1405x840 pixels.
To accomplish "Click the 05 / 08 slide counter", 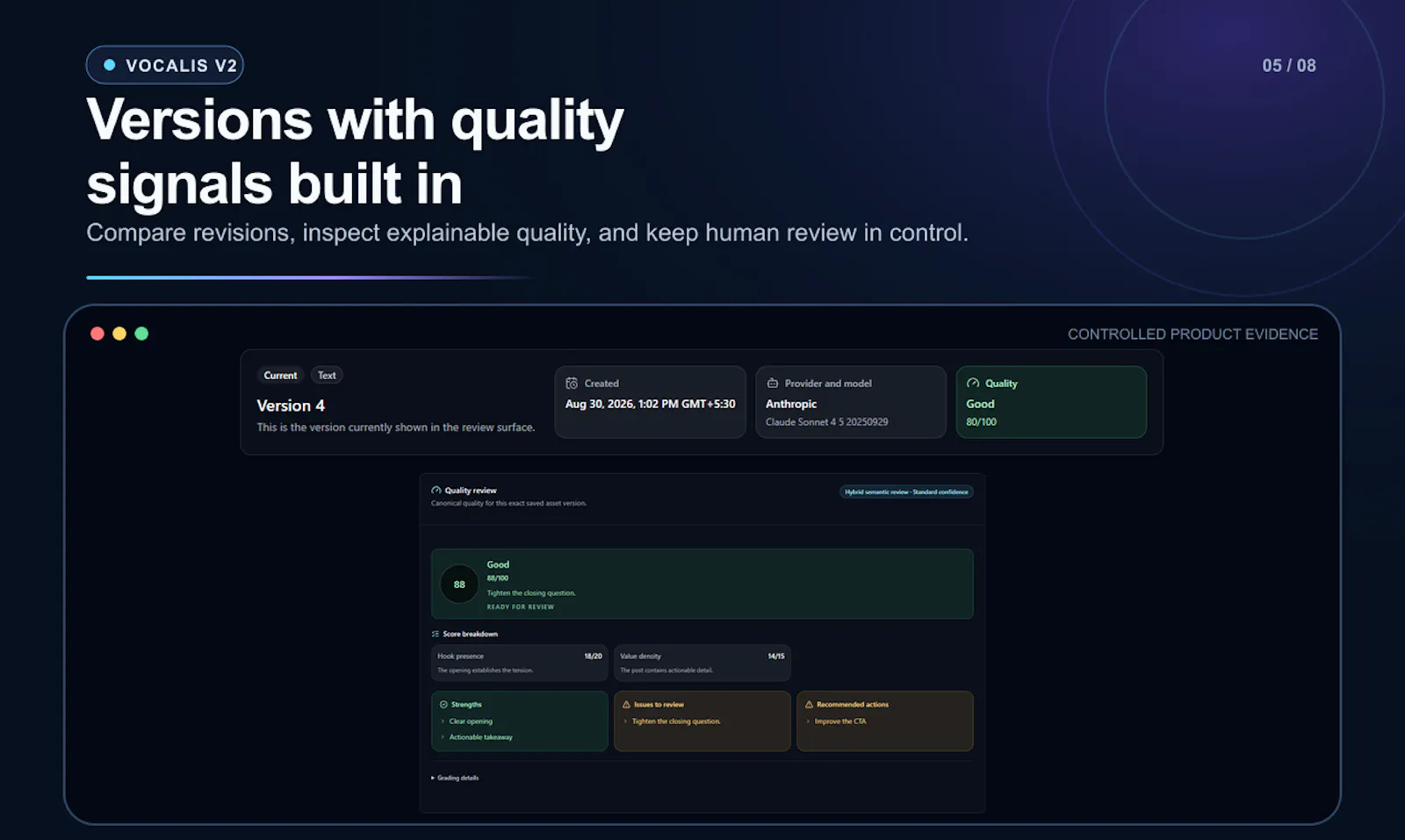I will click(1289, 66).
